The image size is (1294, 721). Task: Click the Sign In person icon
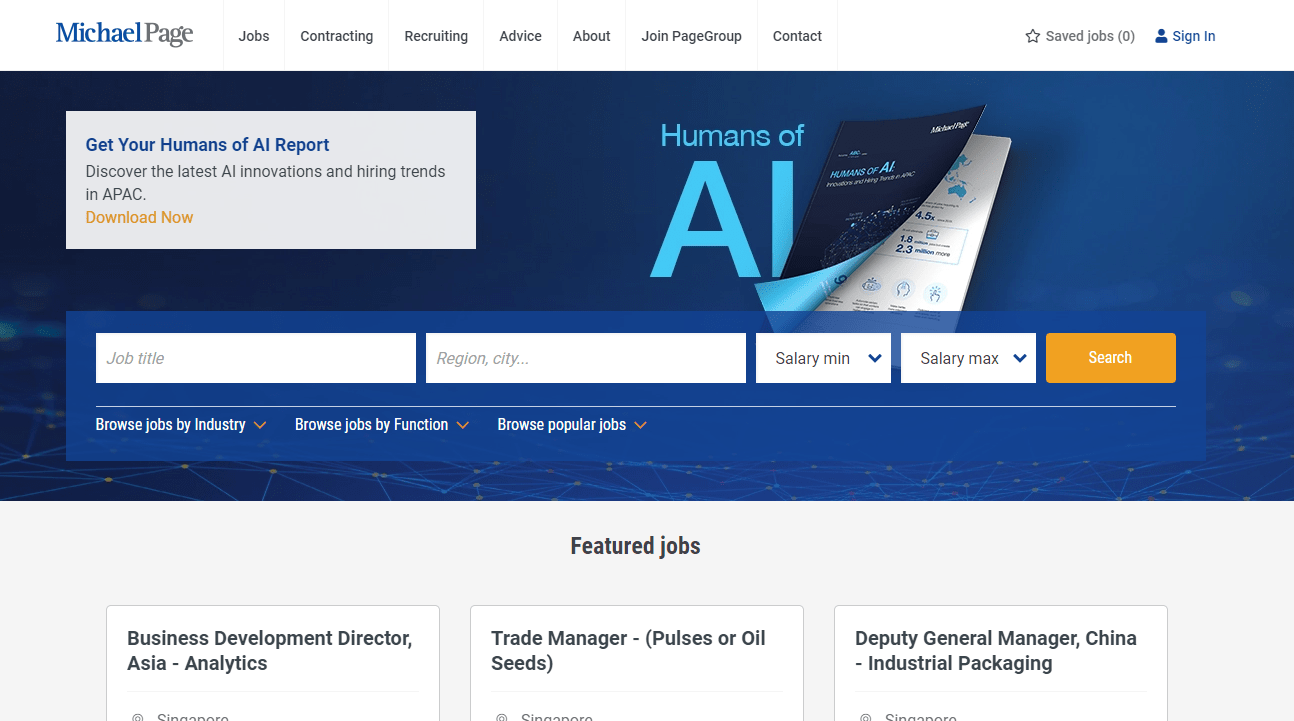[1161, 36]
